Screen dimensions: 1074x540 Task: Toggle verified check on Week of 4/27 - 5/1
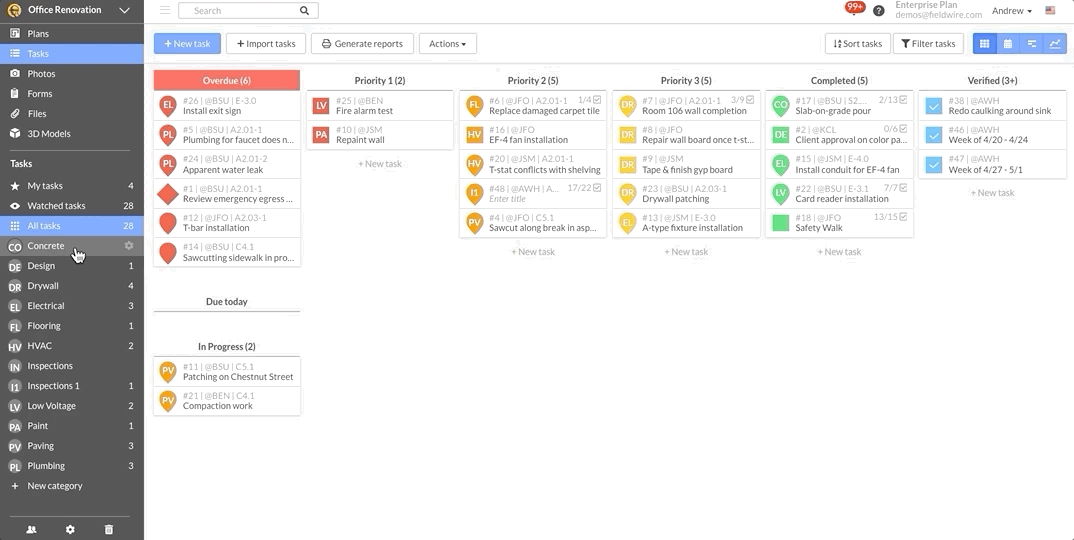tap(934, 164)
